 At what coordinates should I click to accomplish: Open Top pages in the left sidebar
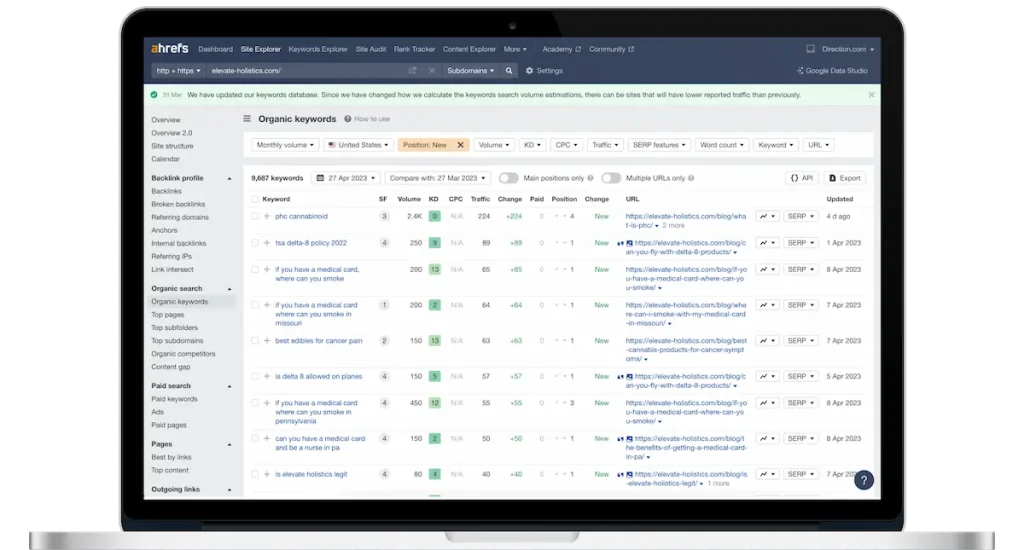[x=167, y=315]
